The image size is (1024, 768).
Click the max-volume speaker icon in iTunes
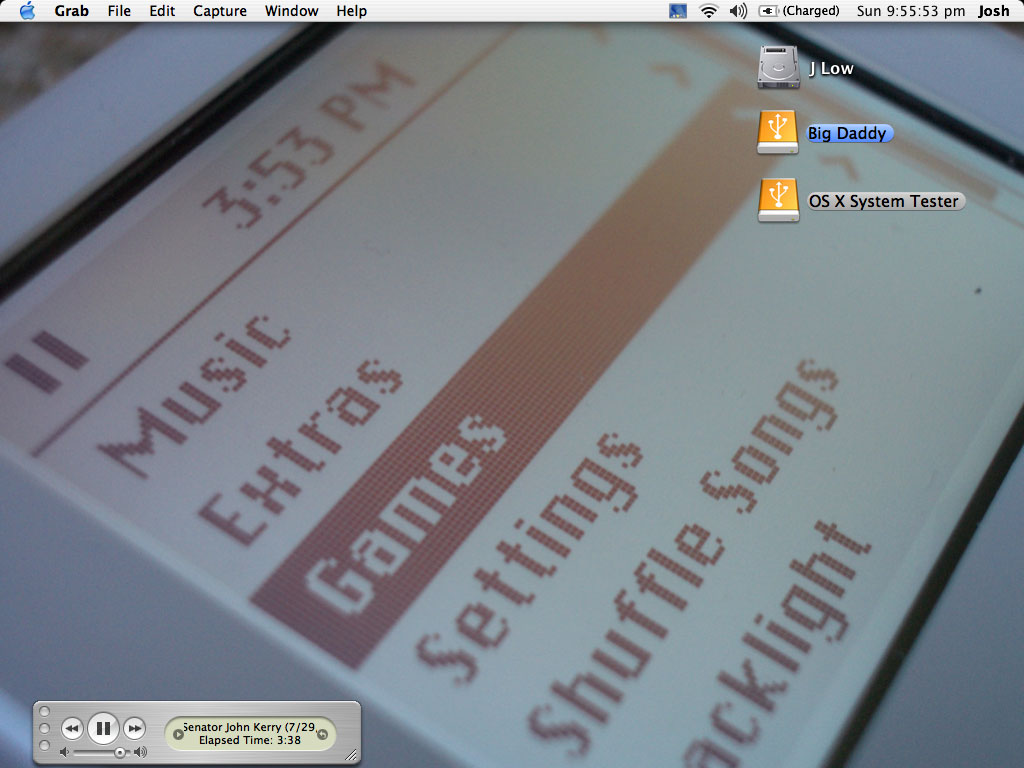pos(140,752)
